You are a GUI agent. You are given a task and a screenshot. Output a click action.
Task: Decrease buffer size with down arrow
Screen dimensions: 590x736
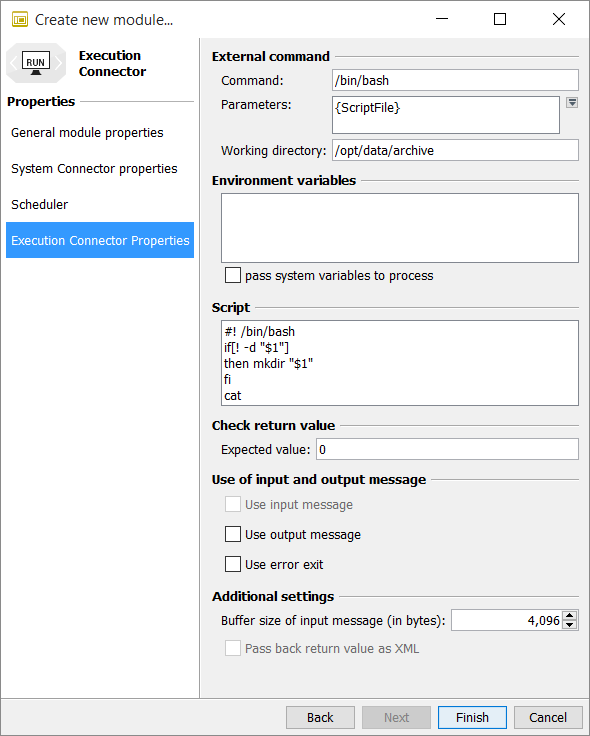point(570,625)
